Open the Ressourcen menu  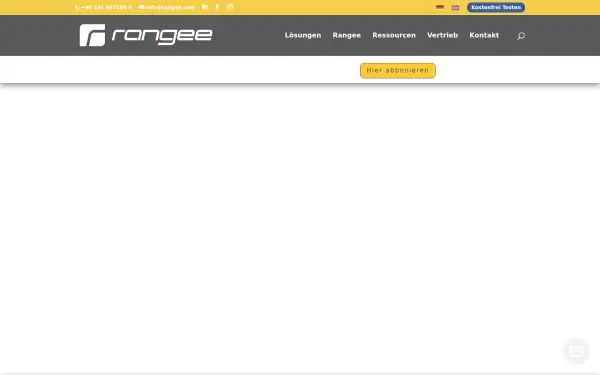tap(394, 35)
